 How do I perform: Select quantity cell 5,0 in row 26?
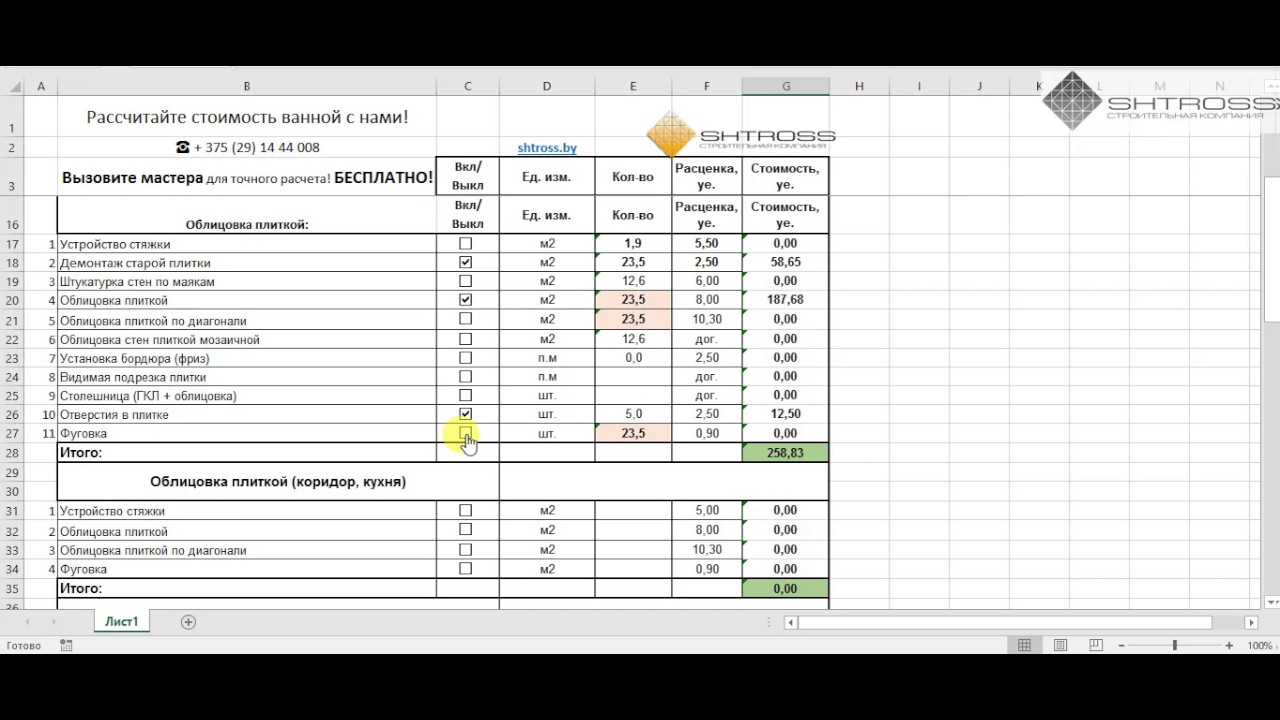pyautogui.click(x=633, y=414)
